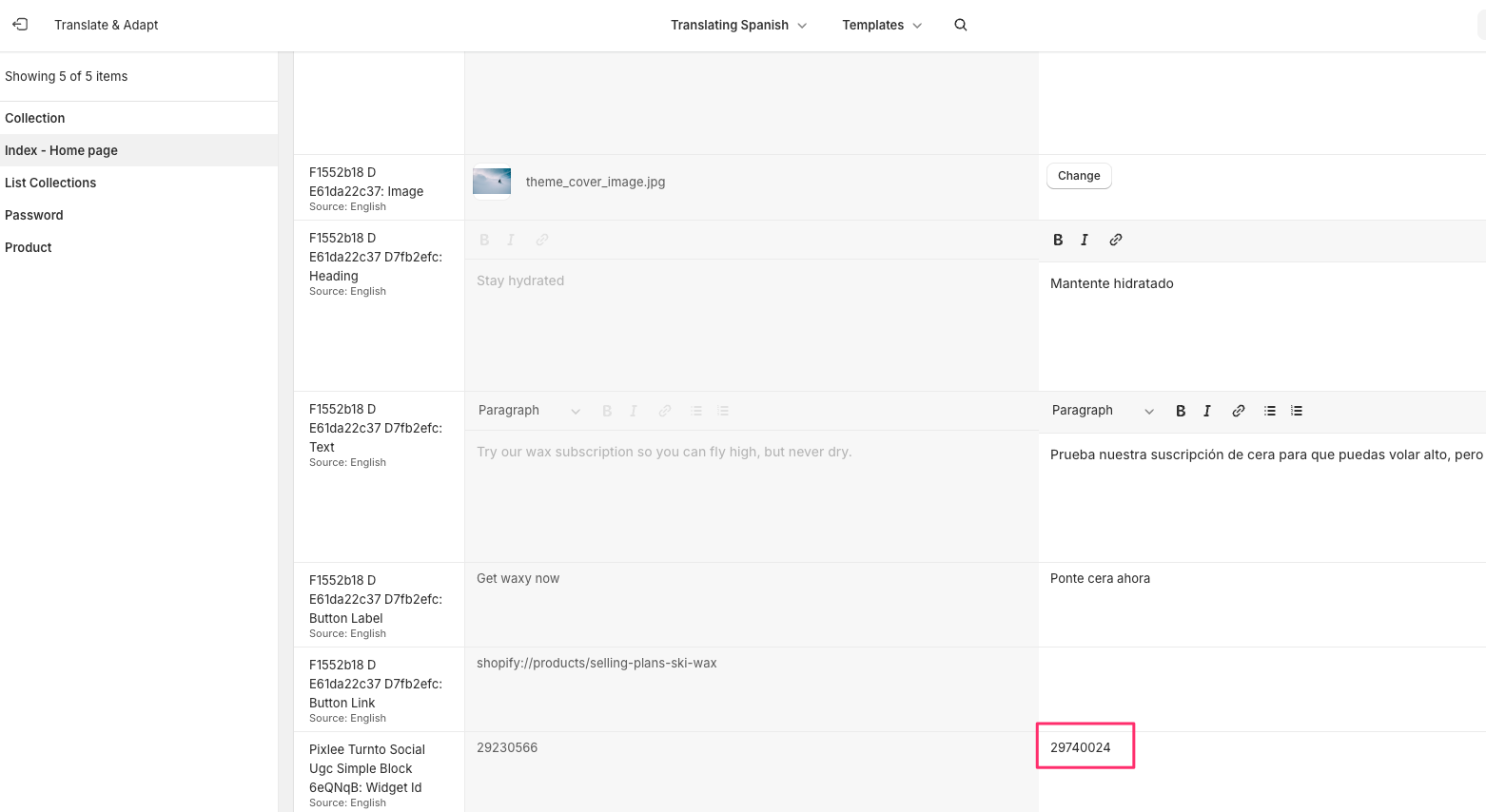Apply italic in Text Spanish editor
Screen dimensions: 1486x812
pyautogui.click(x=1207, y=411)
